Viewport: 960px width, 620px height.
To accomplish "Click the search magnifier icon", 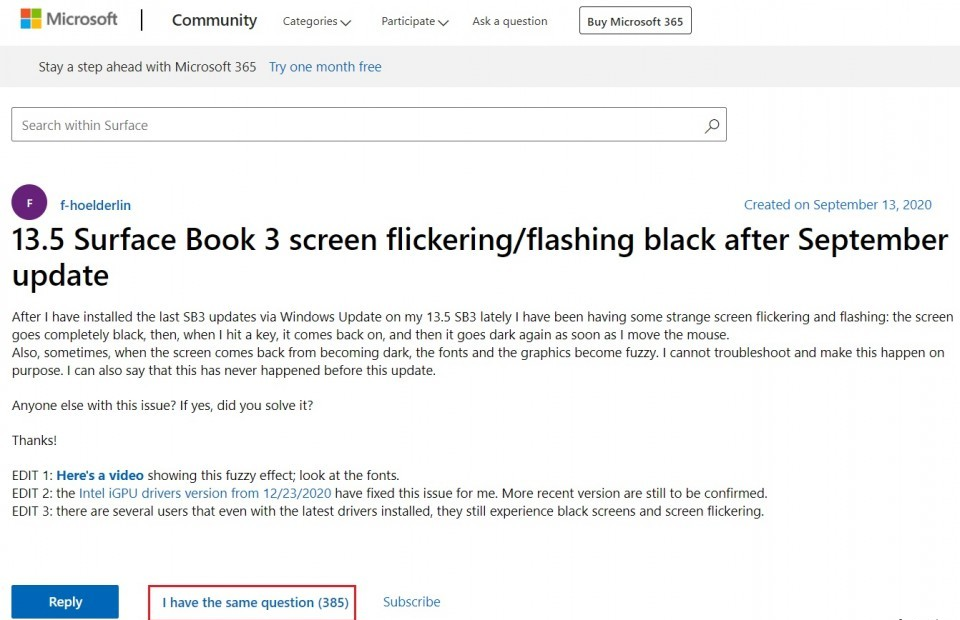I will coord(711,125).
